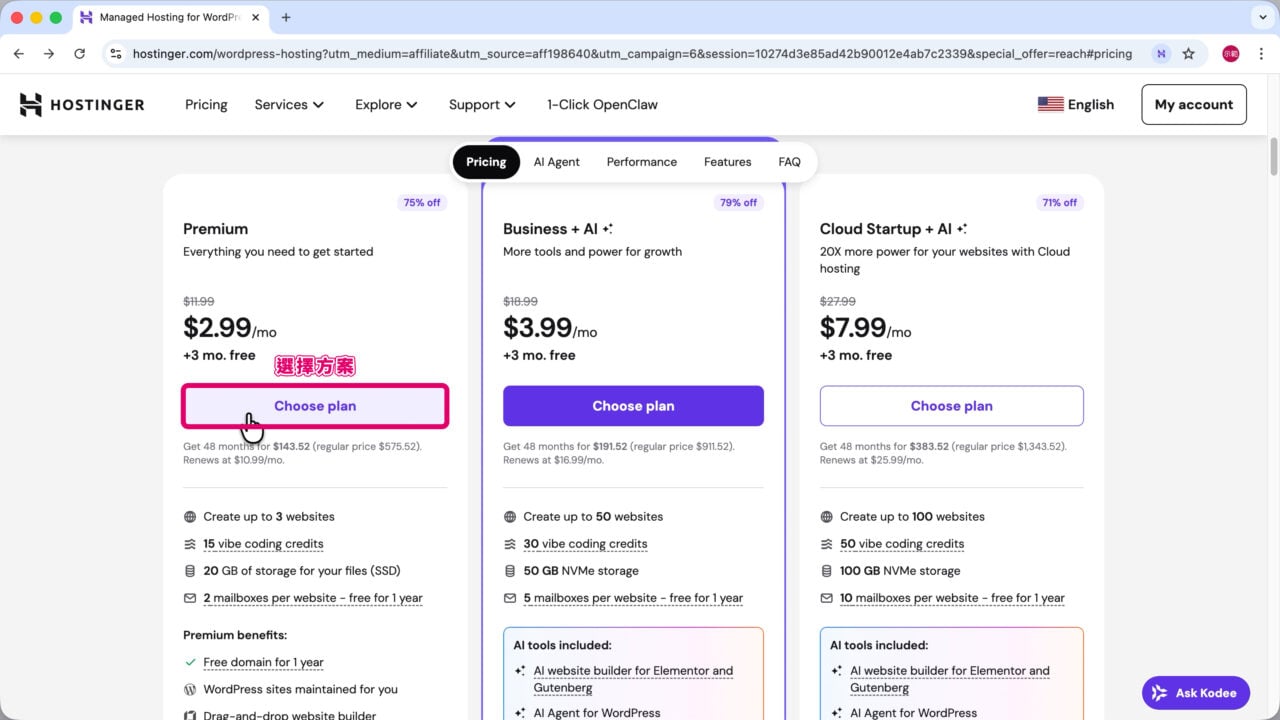Screen dimensions: 1280x720
Task: Click the icon beside 30 vibe coding credits
Action: point(510,544)
